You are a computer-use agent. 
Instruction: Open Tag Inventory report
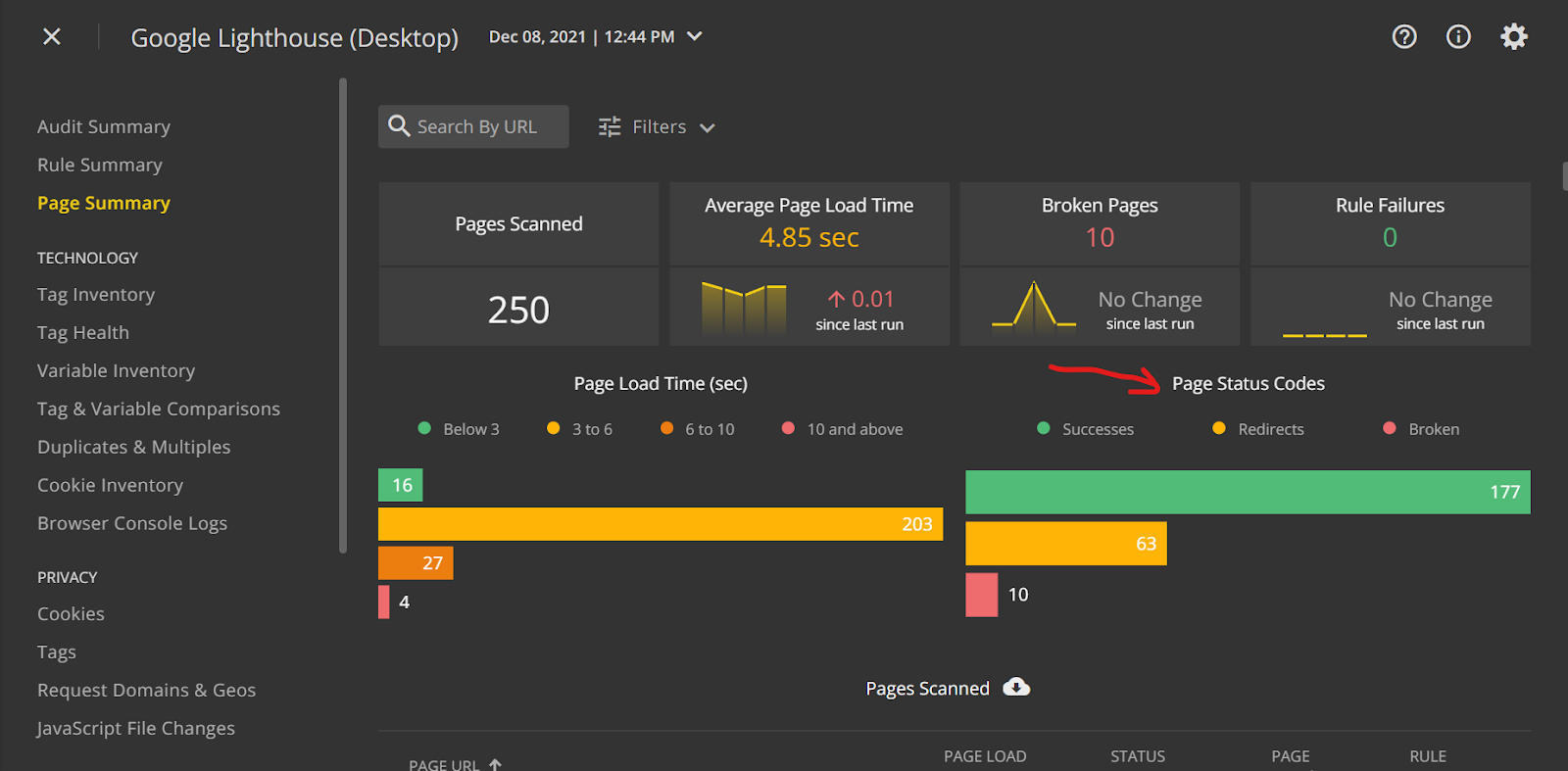coord(96,294)
